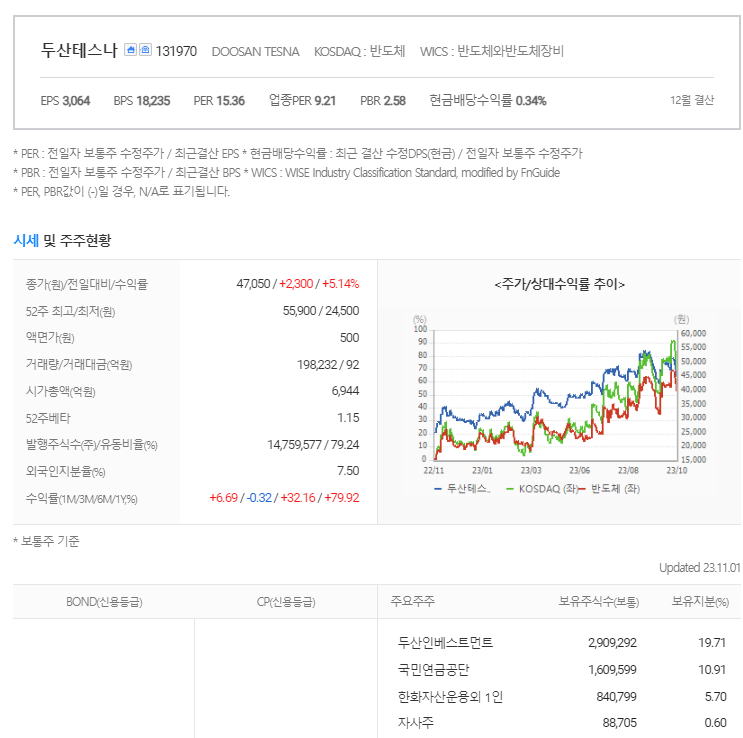This screenshot has width=743, height=738.
Task: Open company homepage via the house icon
Action: (x=130, y=50)
